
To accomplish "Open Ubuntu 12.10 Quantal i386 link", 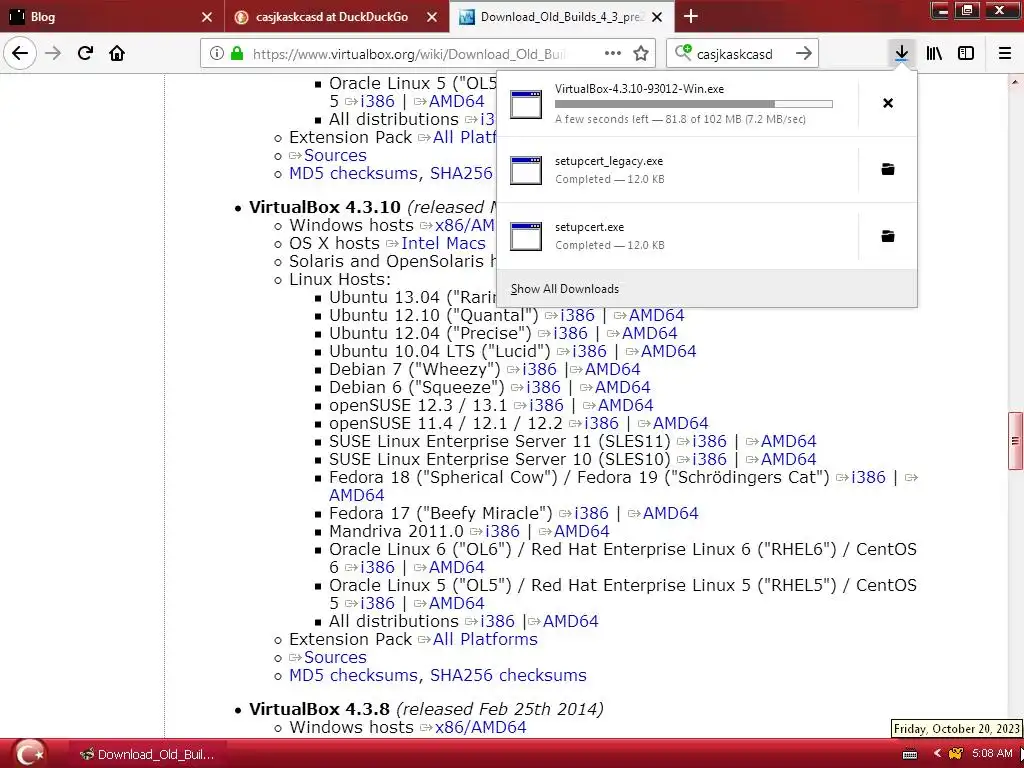I will tap(577, 315).
